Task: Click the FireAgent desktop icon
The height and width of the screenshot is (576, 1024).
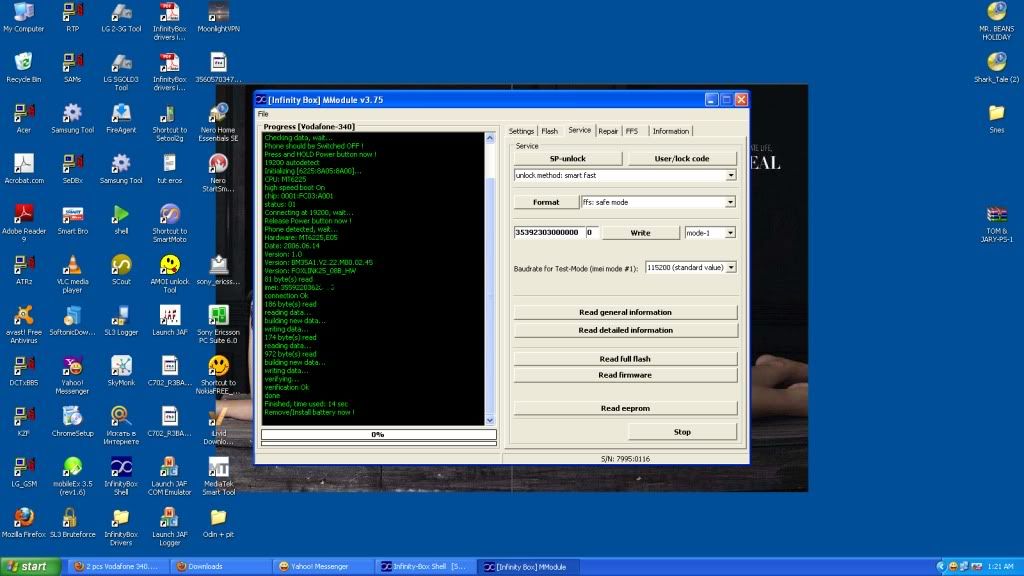Action: pos(121,118)
